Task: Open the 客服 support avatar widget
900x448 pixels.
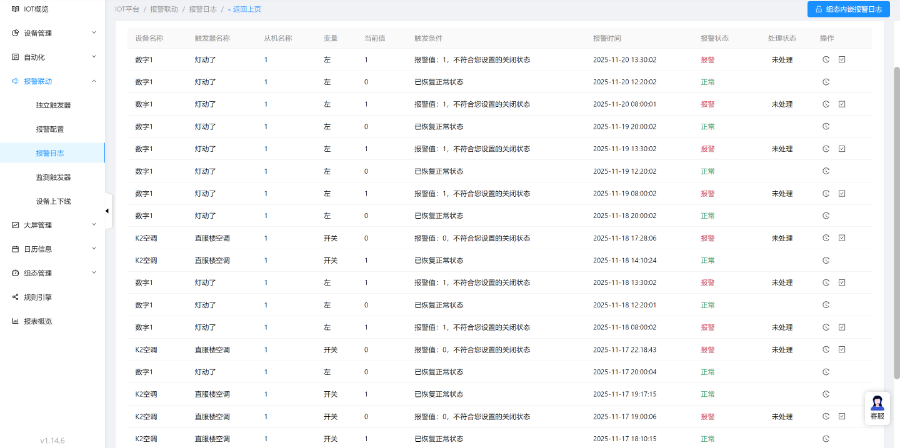Action: pyautogui.click(x=877, y=405)
